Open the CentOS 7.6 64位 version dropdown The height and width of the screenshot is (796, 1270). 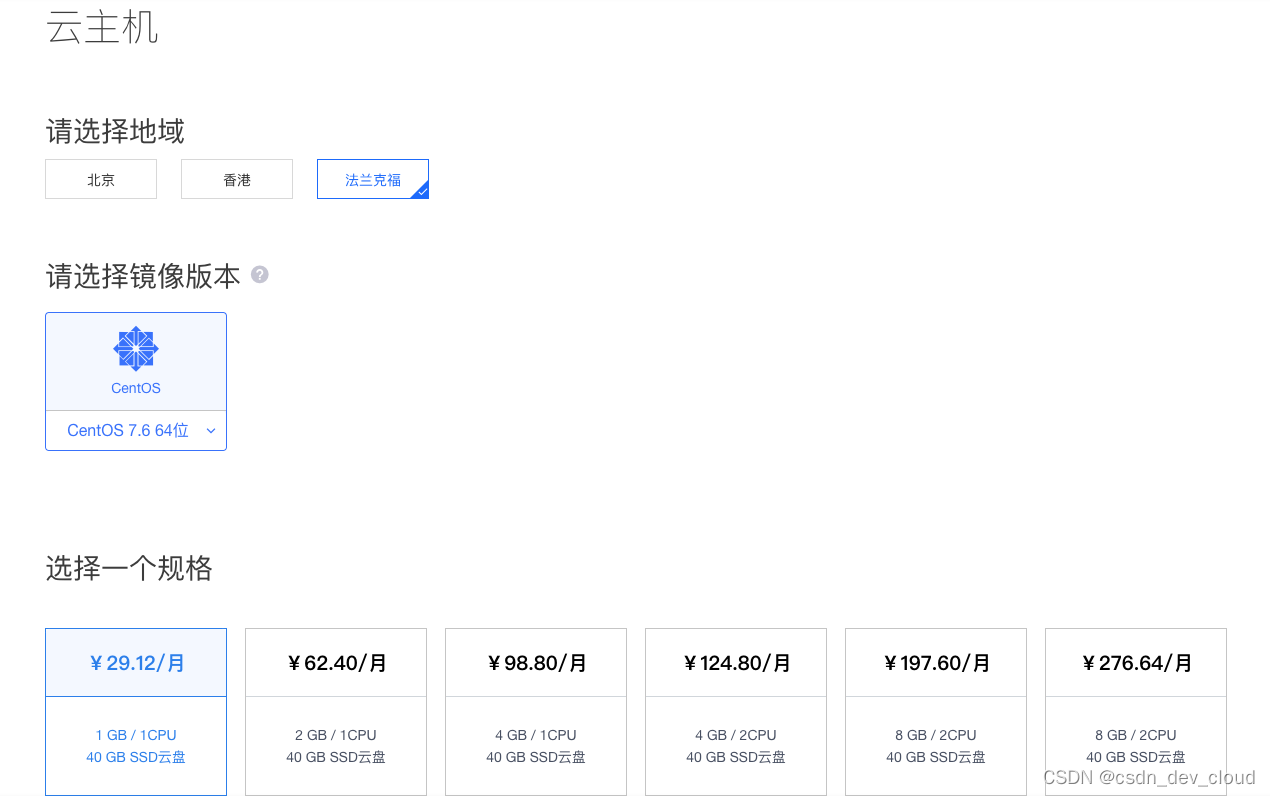(136, 430)
